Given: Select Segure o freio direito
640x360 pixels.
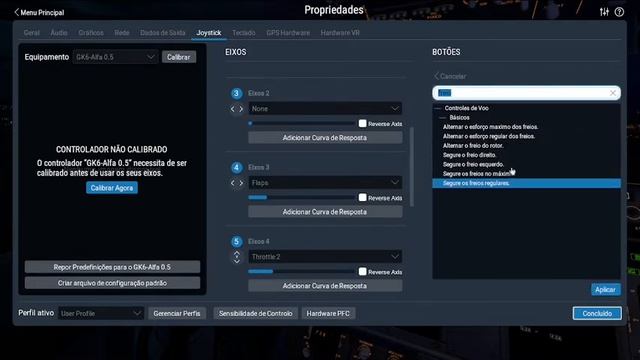Looking at the screenshot, I should click(470, 155).
